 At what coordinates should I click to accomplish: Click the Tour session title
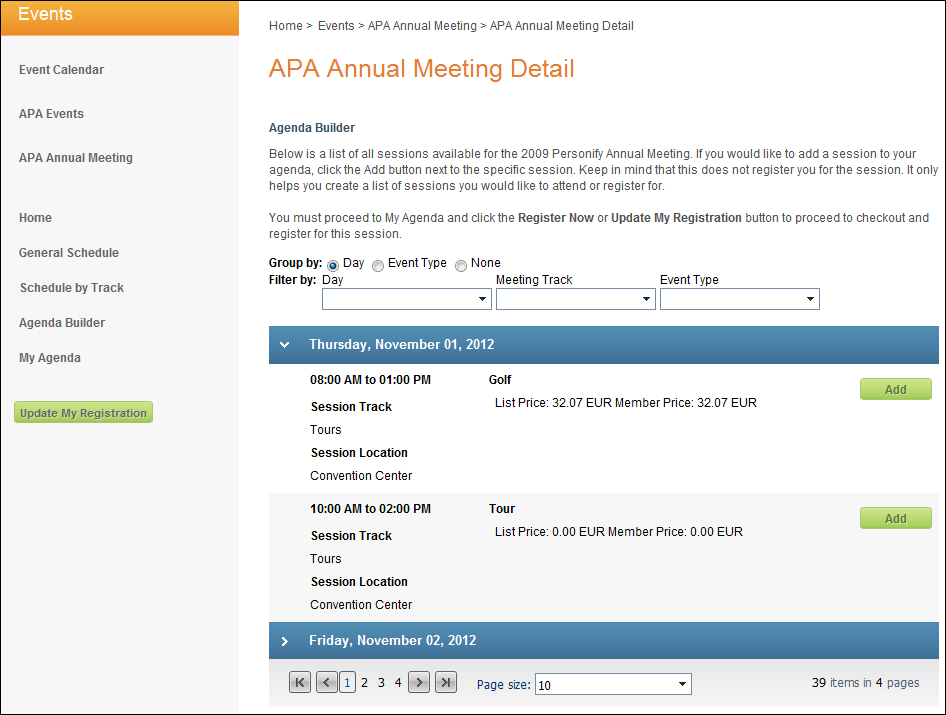502,509
